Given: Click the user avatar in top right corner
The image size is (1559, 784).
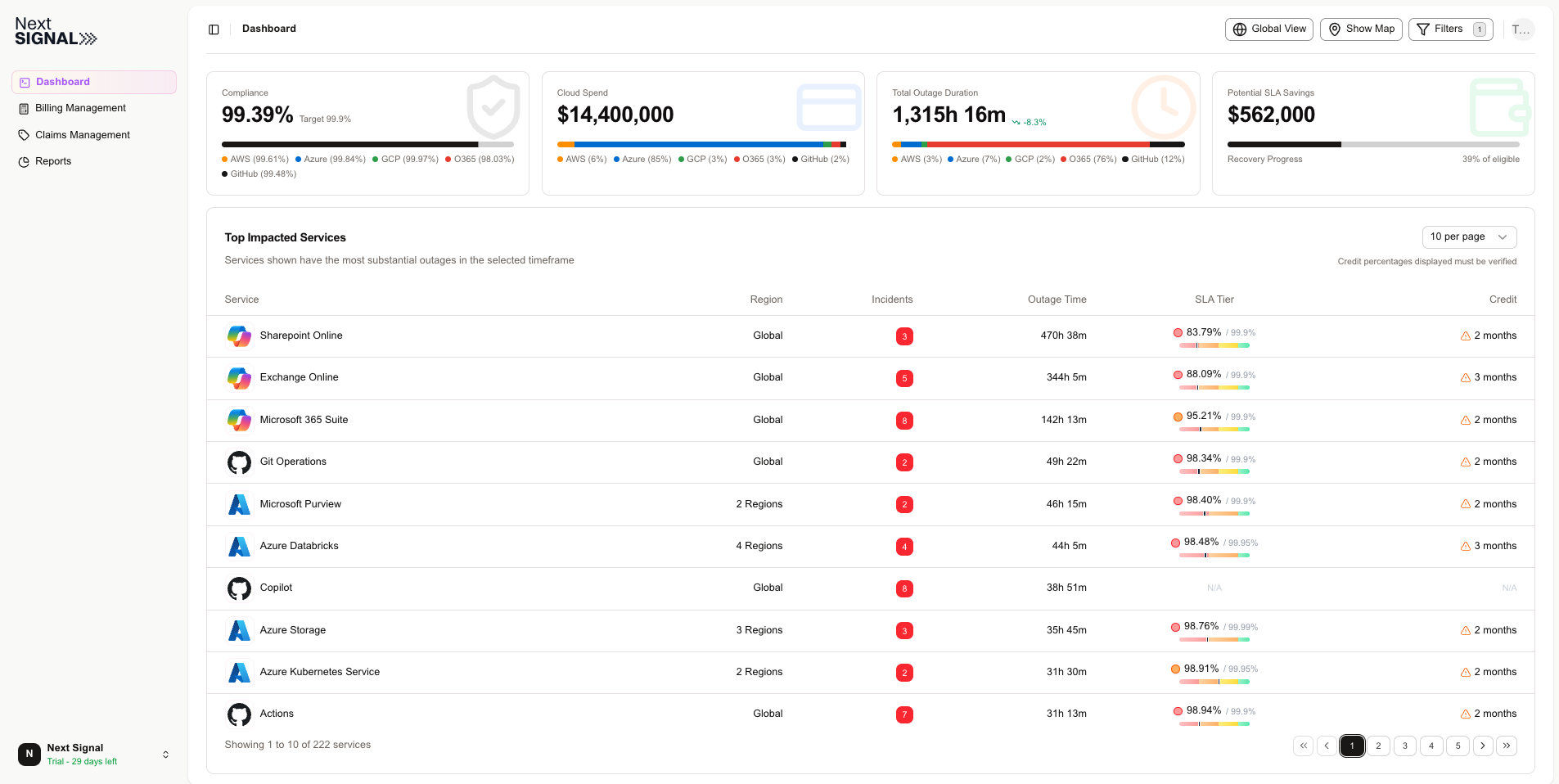Looking at the screenshot, I should click(1521, 29).
